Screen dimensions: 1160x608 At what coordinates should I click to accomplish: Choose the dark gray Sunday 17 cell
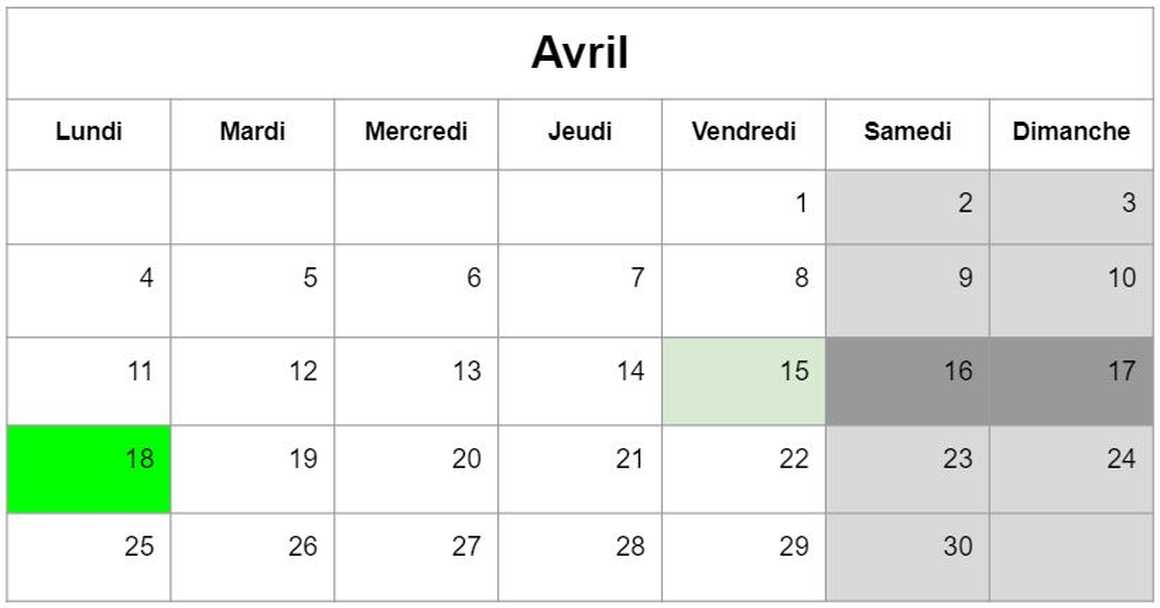tap(1071, 382)
